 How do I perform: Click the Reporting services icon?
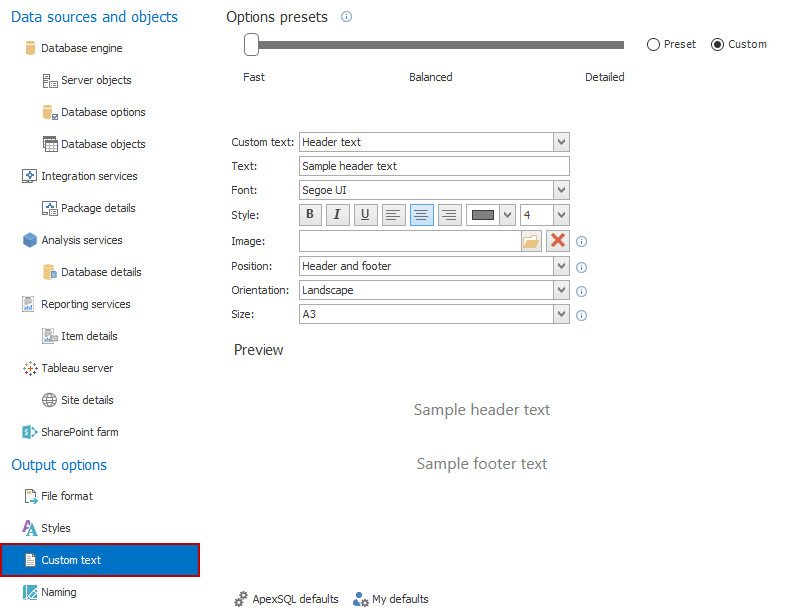pyautogui.click(x=28, y=304)
